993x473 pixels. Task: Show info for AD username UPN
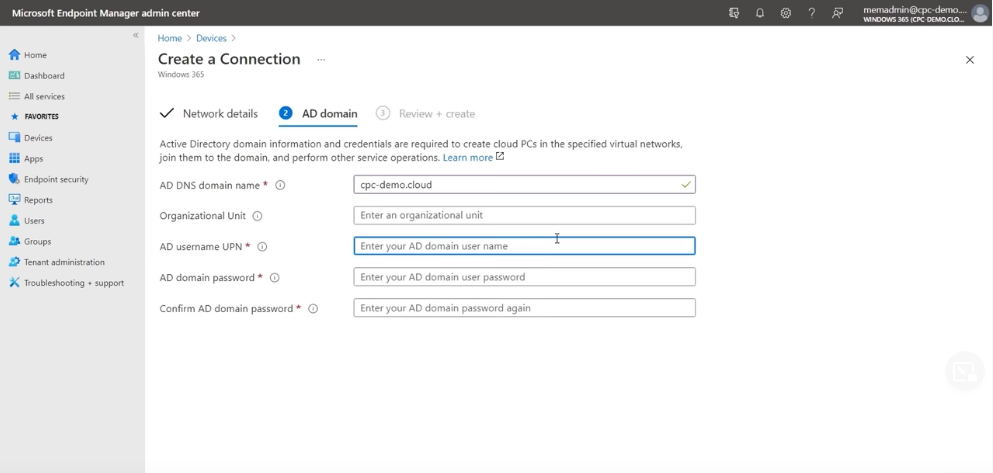[x=262, y=247]
